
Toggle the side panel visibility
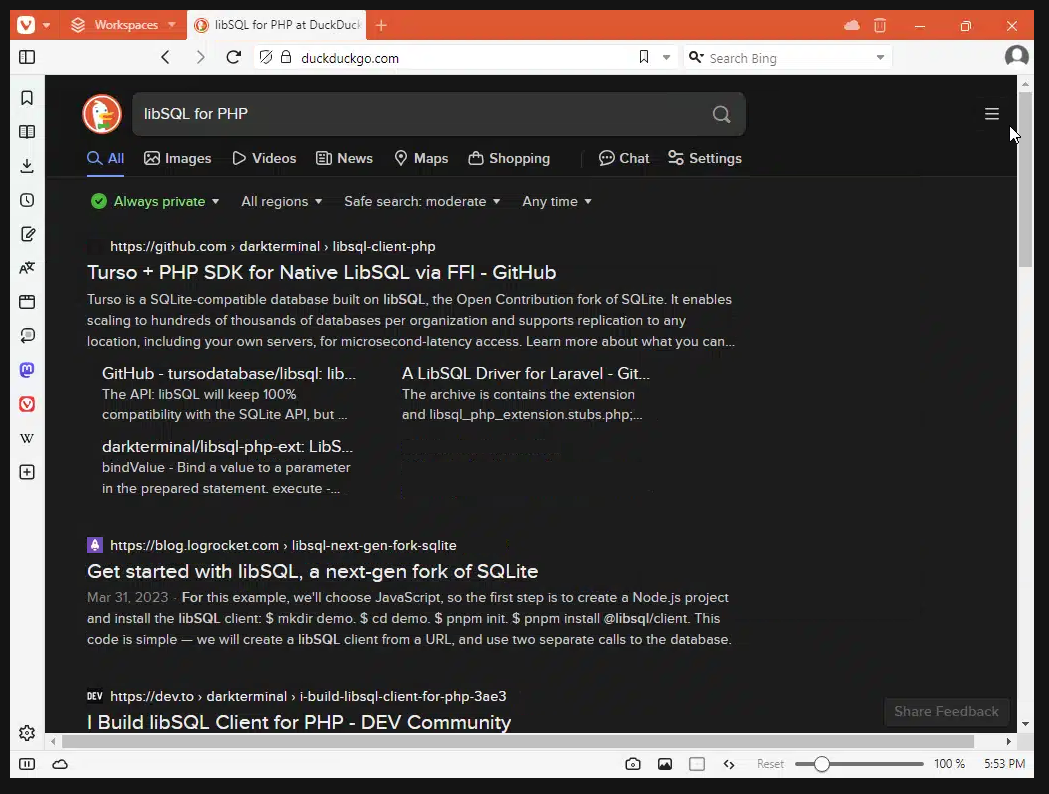(27, 57)
